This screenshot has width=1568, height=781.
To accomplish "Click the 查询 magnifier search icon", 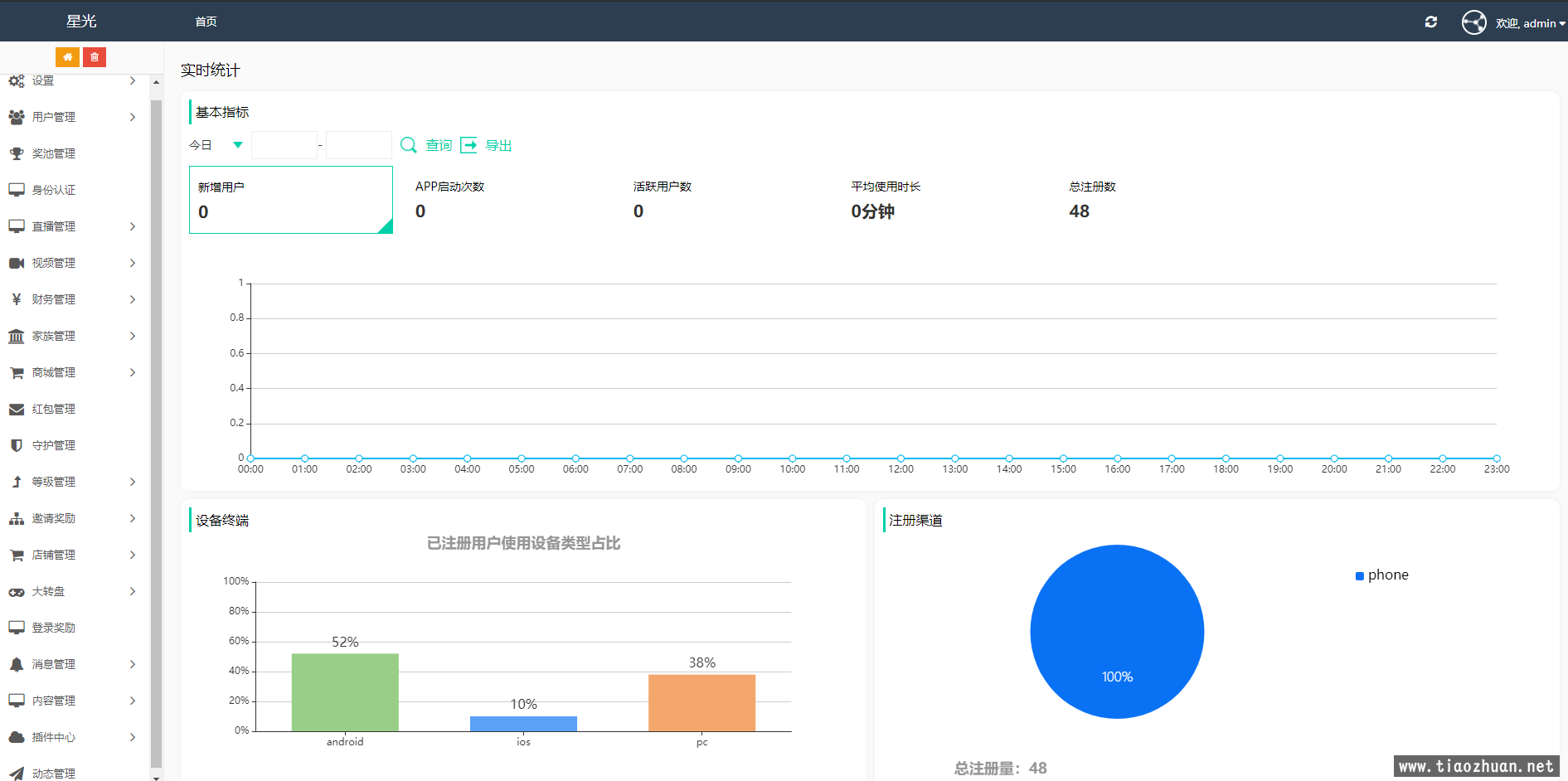I will [x=409, y=145].
